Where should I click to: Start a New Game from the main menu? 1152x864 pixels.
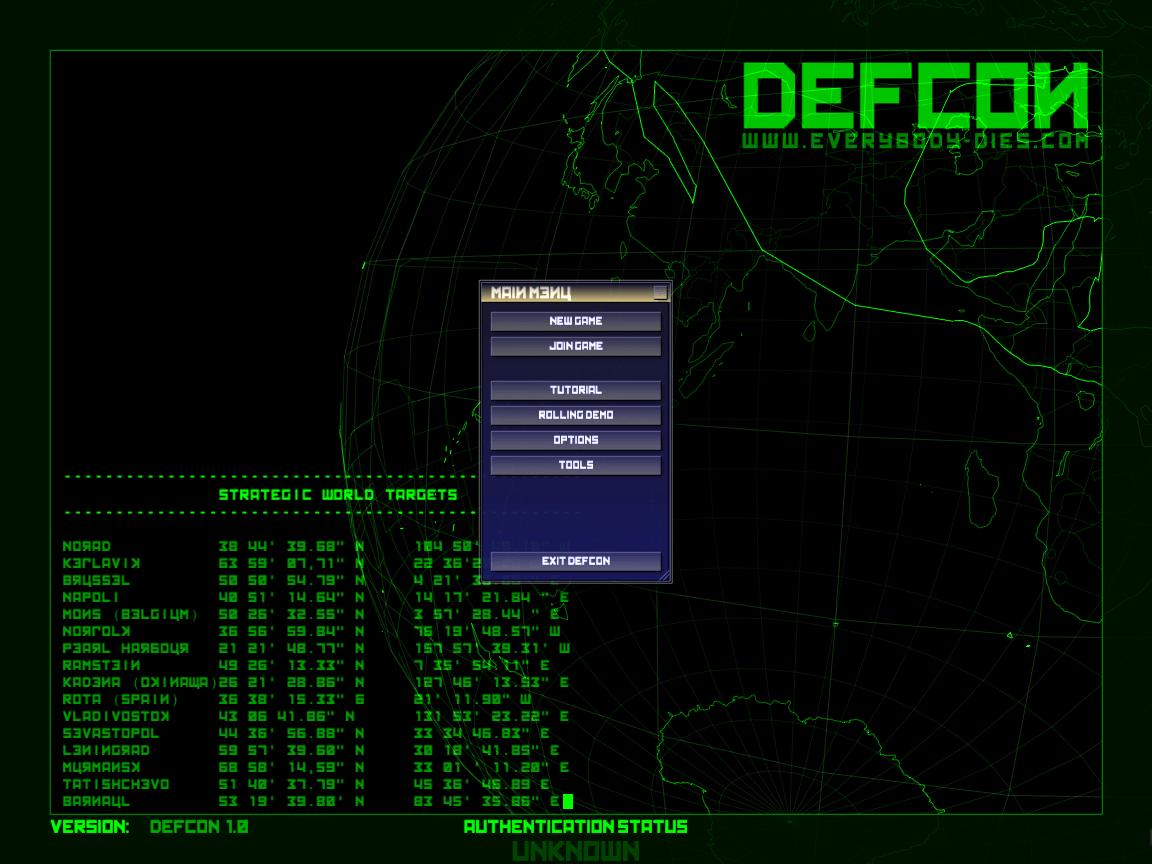tap(575, 321)
